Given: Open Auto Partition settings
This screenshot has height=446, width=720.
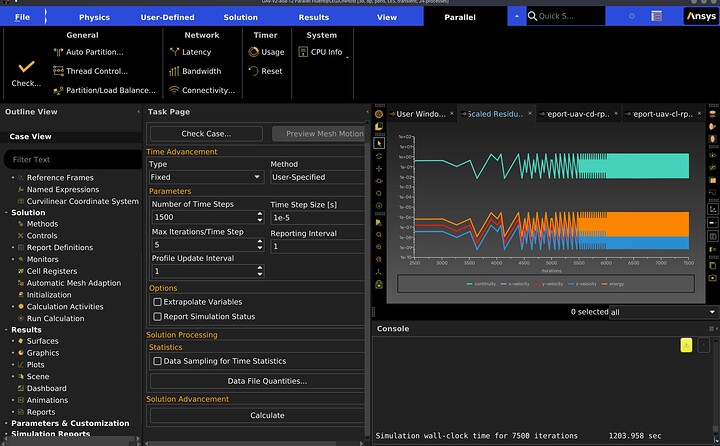Looking at the screenshot, I should [x=88, y=52].
